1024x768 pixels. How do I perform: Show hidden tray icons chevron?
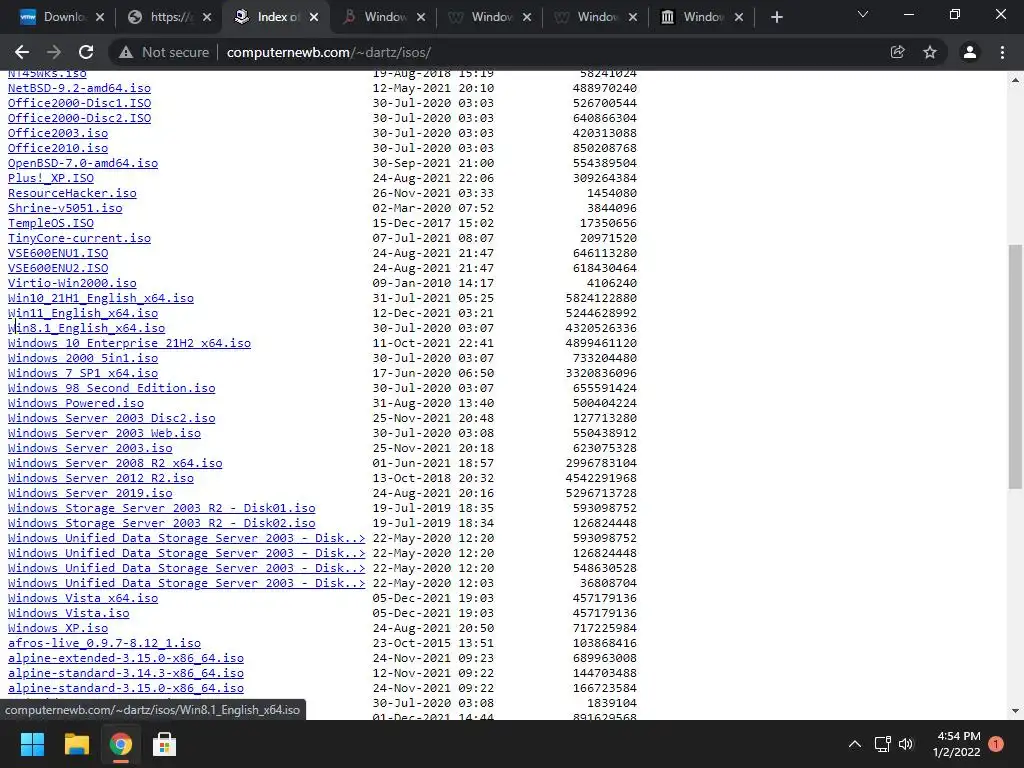[854, 744]
